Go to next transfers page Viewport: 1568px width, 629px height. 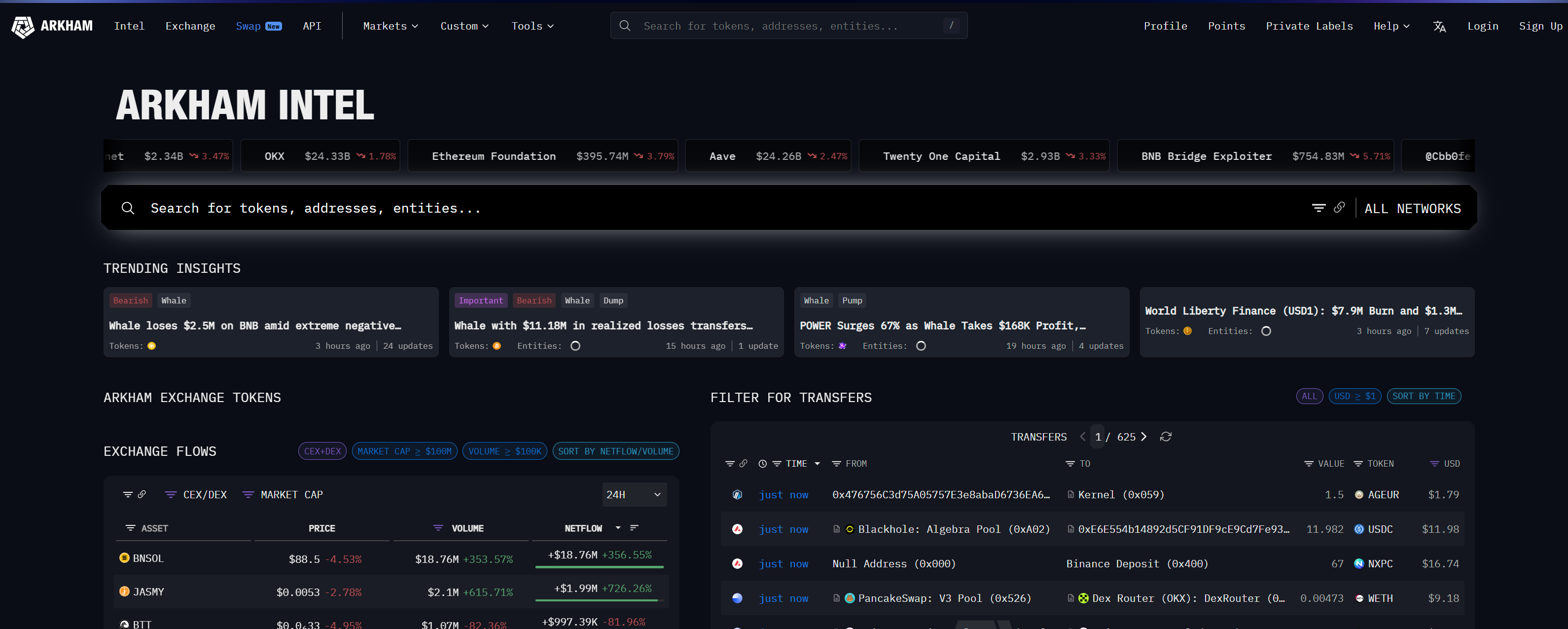click(x=1144, y=437)
